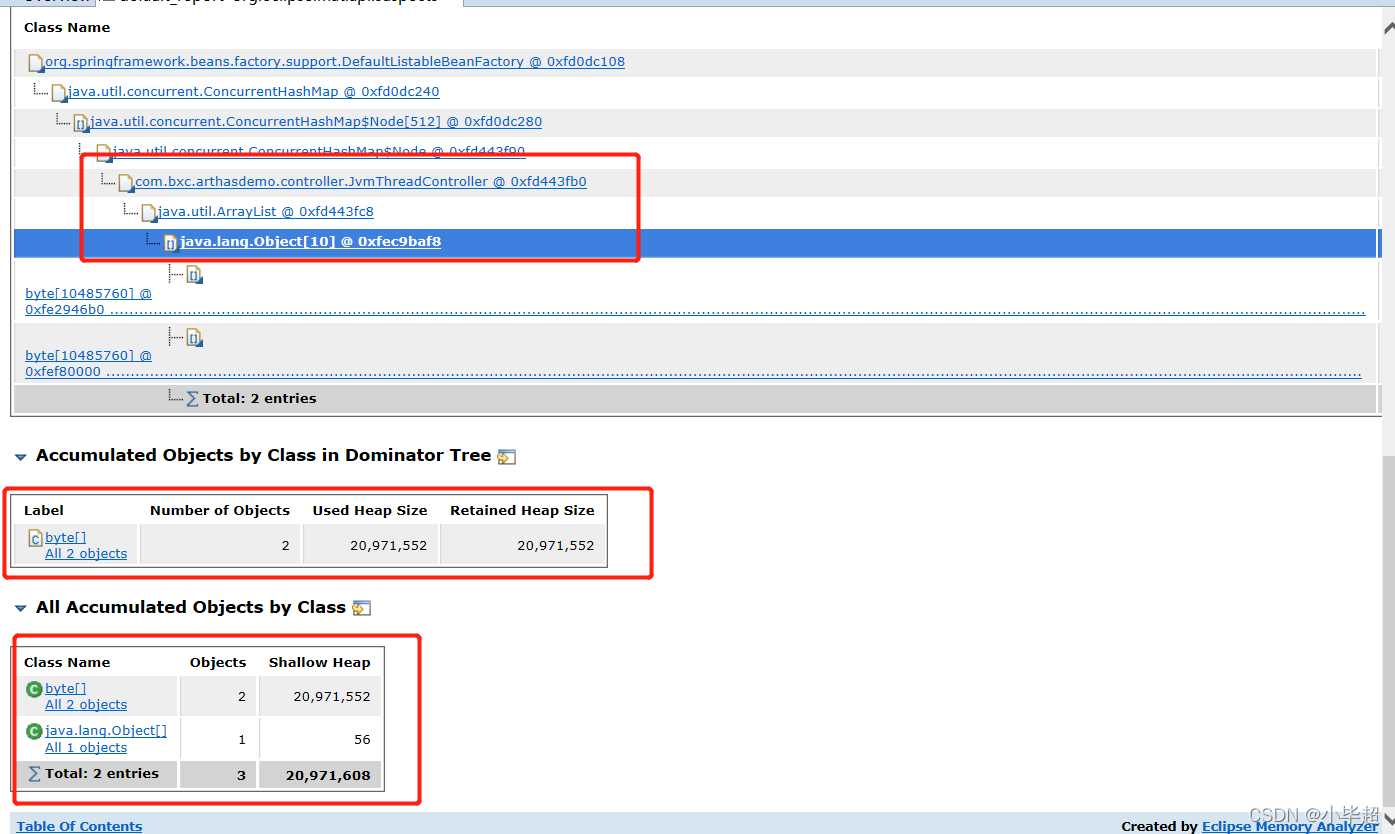Click Objects column header in class table
1395x834 pixels.
point(218,662)
